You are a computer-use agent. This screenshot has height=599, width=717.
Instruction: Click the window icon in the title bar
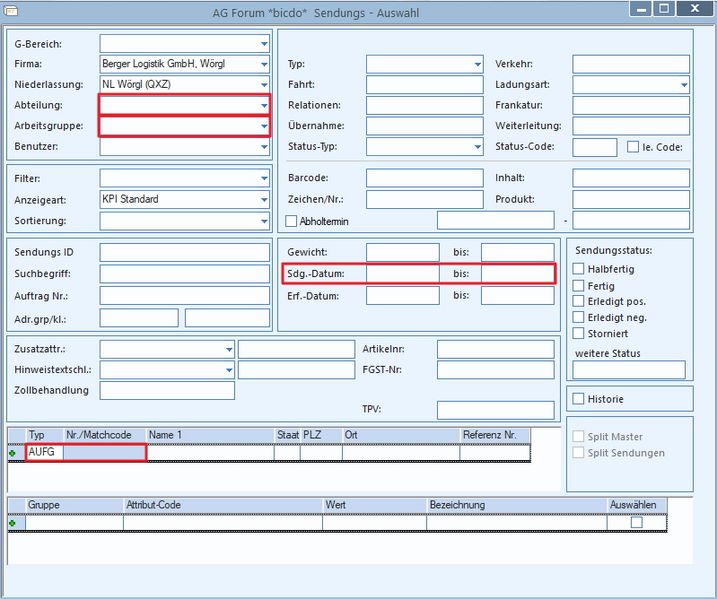click(11, 10)
